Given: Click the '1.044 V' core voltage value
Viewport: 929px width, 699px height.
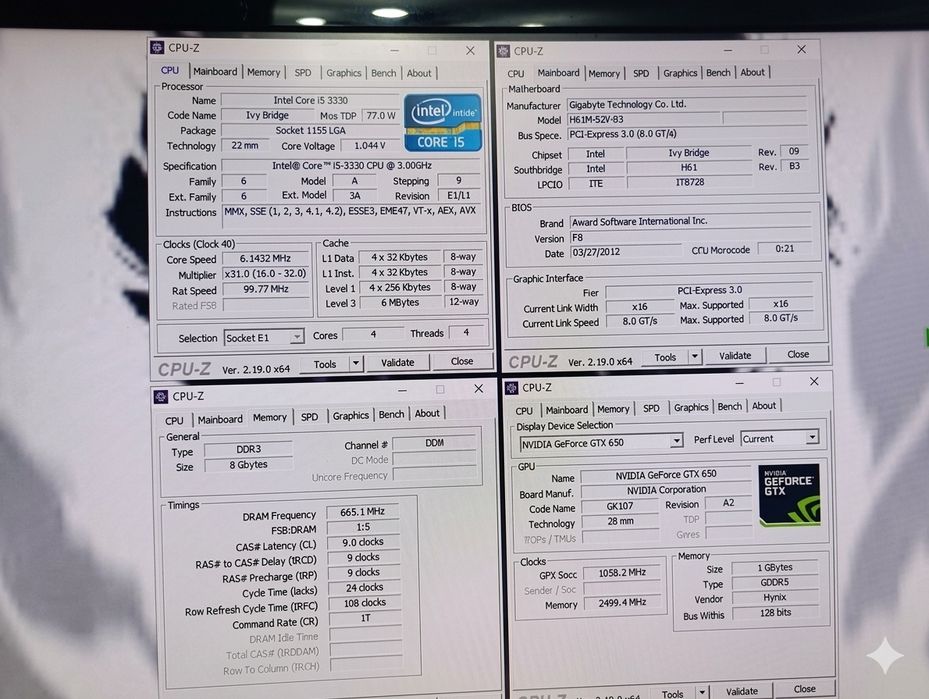Looking at the screenshot, I should 370,146.
